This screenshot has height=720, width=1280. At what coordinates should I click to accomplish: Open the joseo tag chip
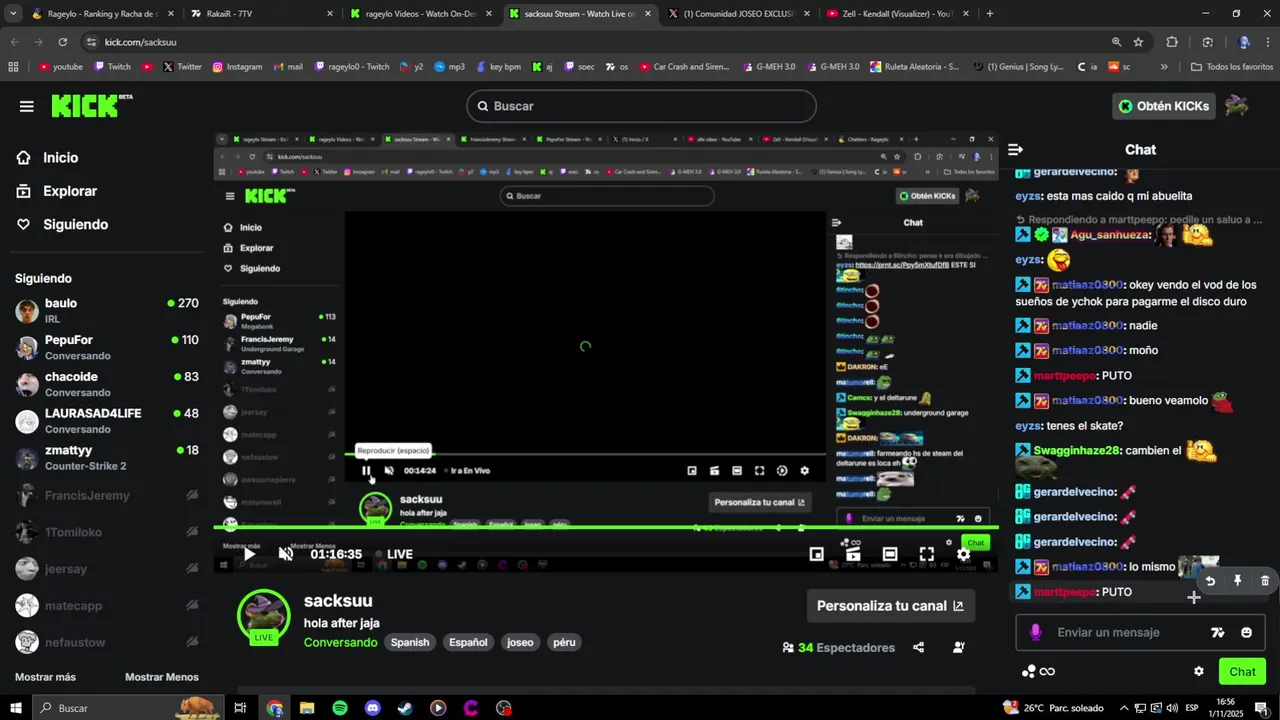pos(520,642)
